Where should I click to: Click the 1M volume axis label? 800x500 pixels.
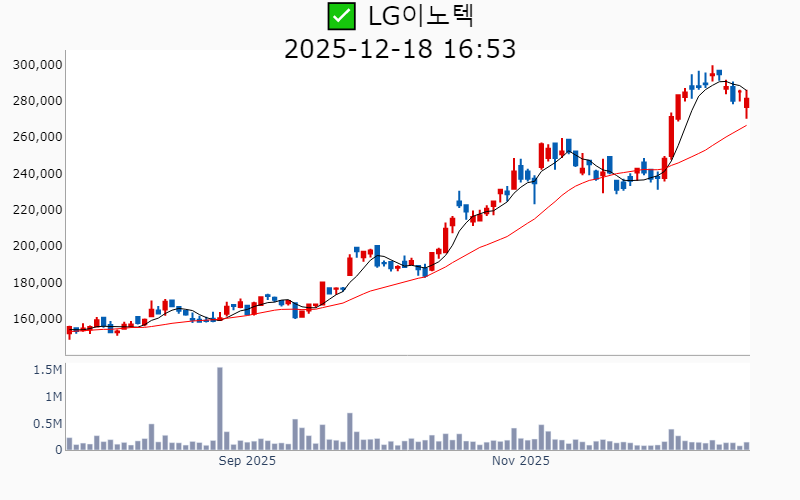[x=52, y=397]
